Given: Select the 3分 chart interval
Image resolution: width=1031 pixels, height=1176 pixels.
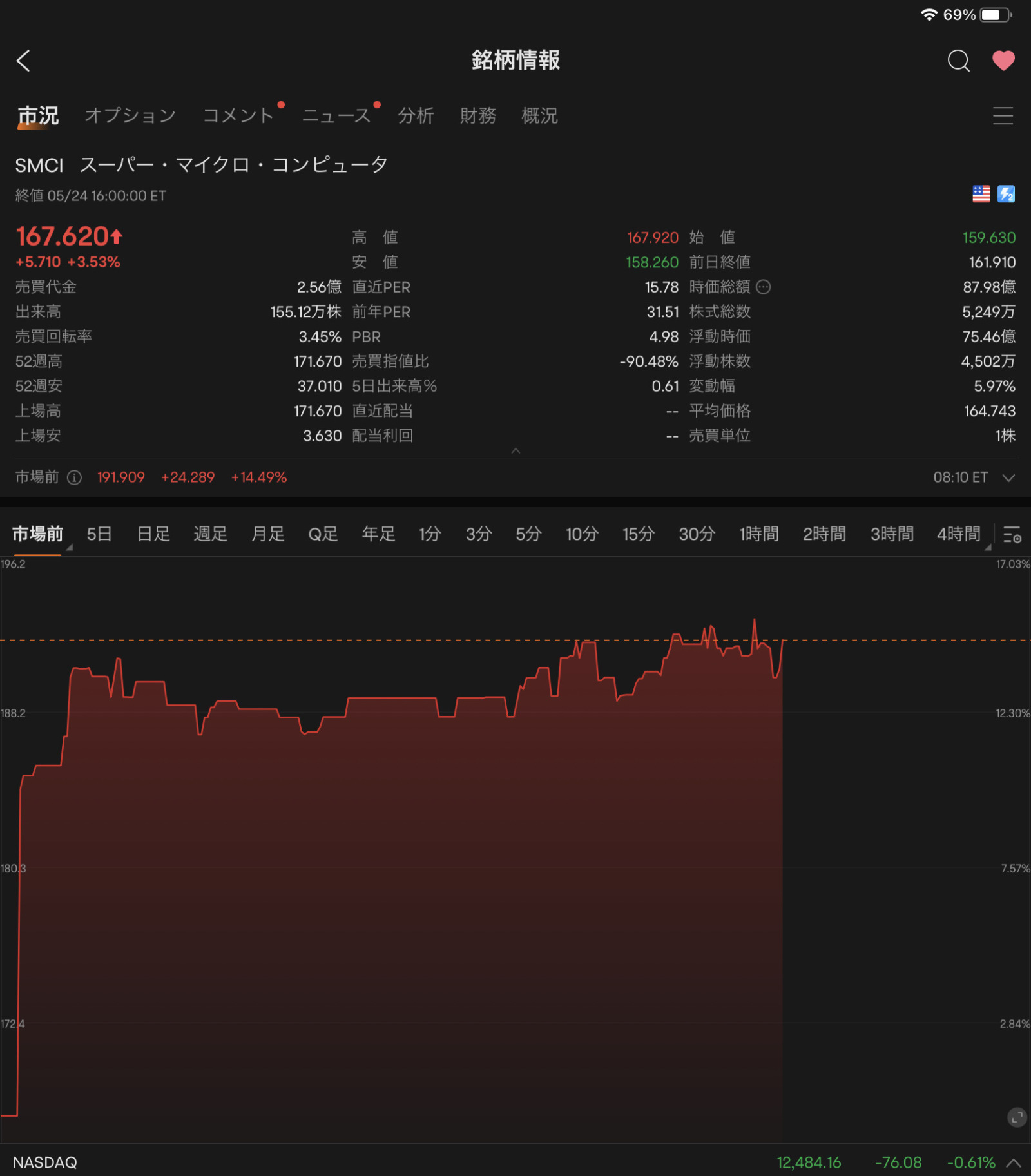Looking at the screenshot, I should click(479, 534).
